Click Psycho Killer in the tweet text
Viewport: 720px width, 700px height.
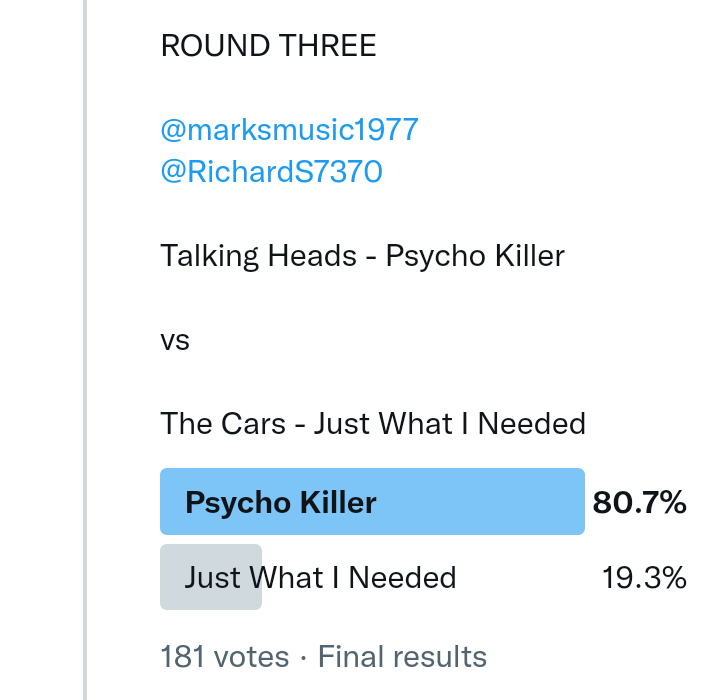tap(475, 256)
